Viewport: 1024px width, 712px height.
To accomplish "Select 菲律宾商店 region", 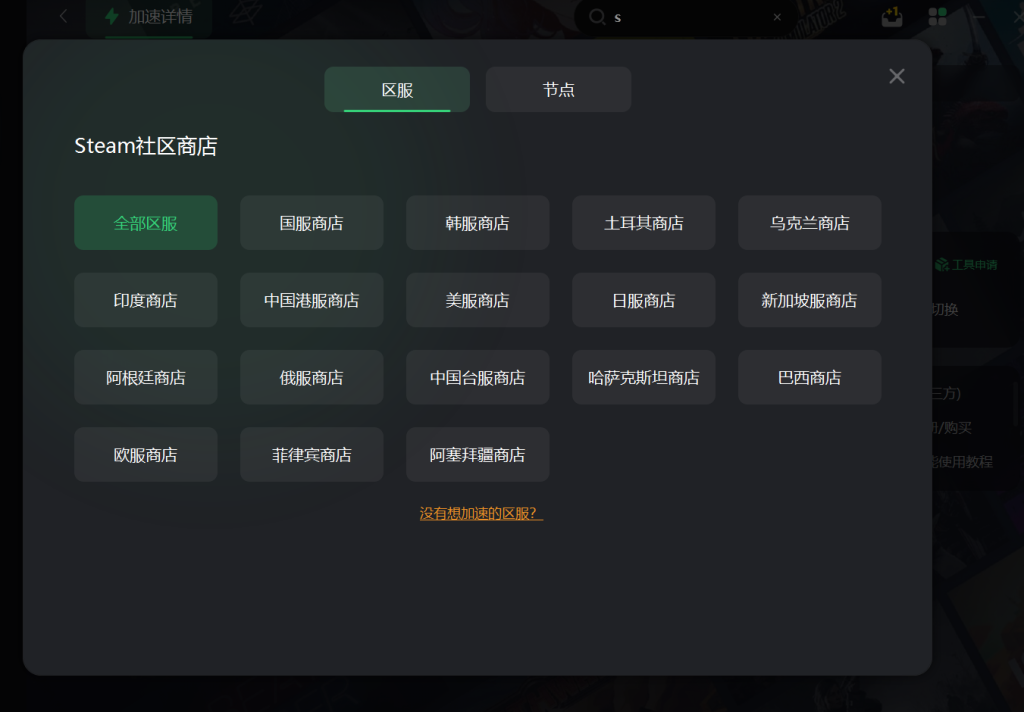I will [312, 455].
